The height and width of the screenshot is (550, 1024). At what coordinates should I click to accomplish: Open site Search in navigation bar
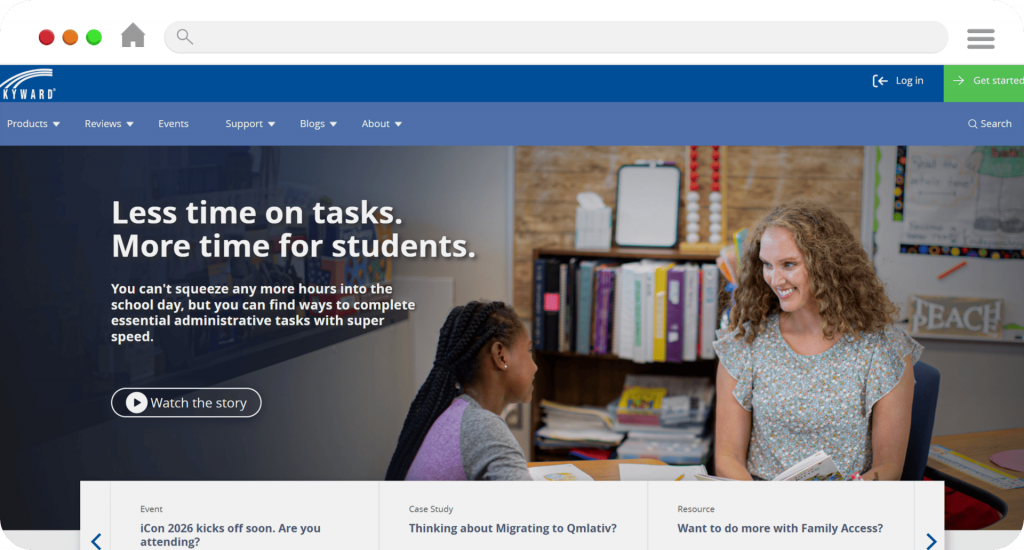point(989,123)
